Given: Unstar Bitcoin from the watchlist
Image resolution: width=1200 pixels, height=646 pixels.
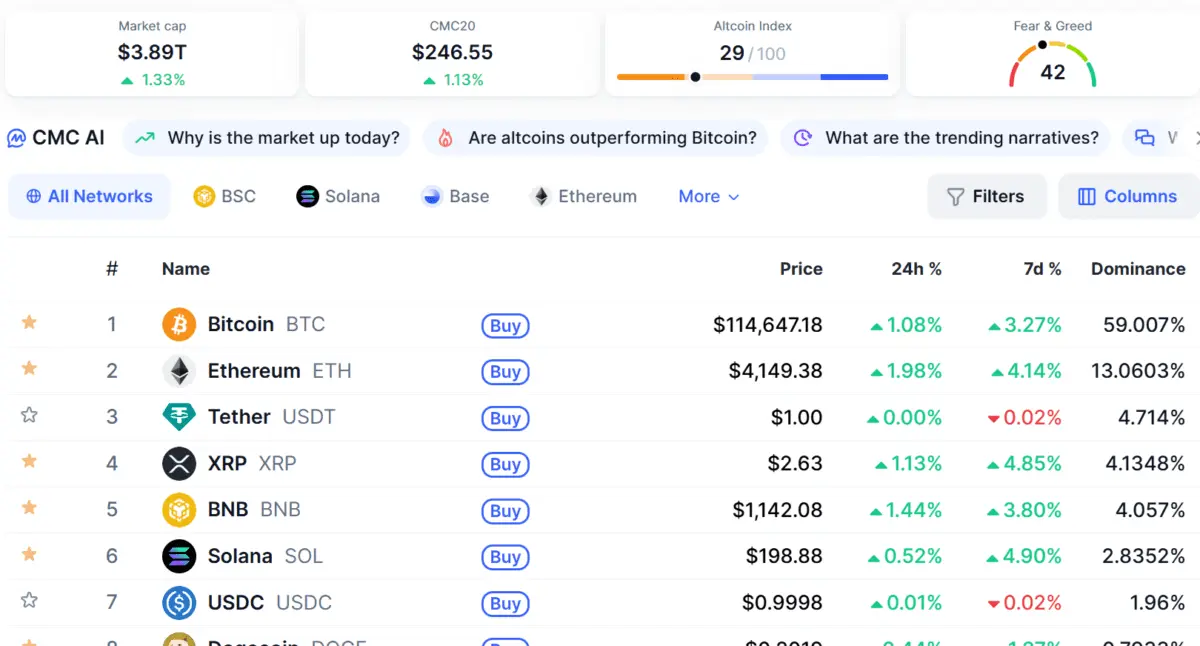Looking at the screenshot, I should (29, 322).
